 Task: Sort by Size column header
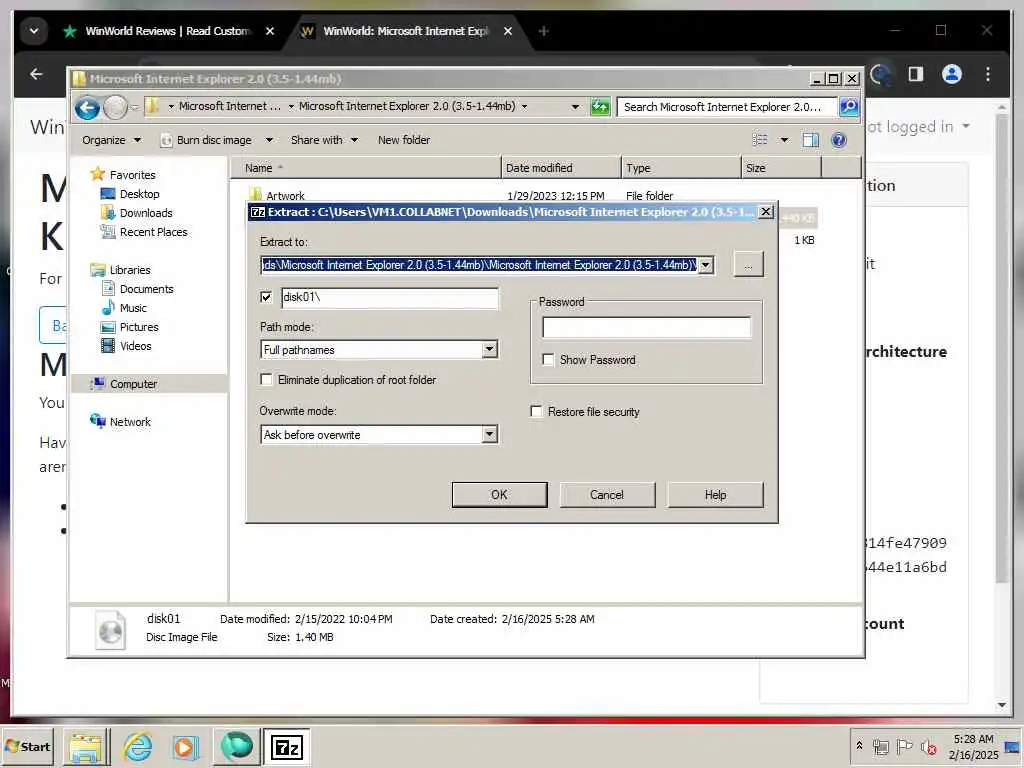pyautogui.click(x=781, y=168)
